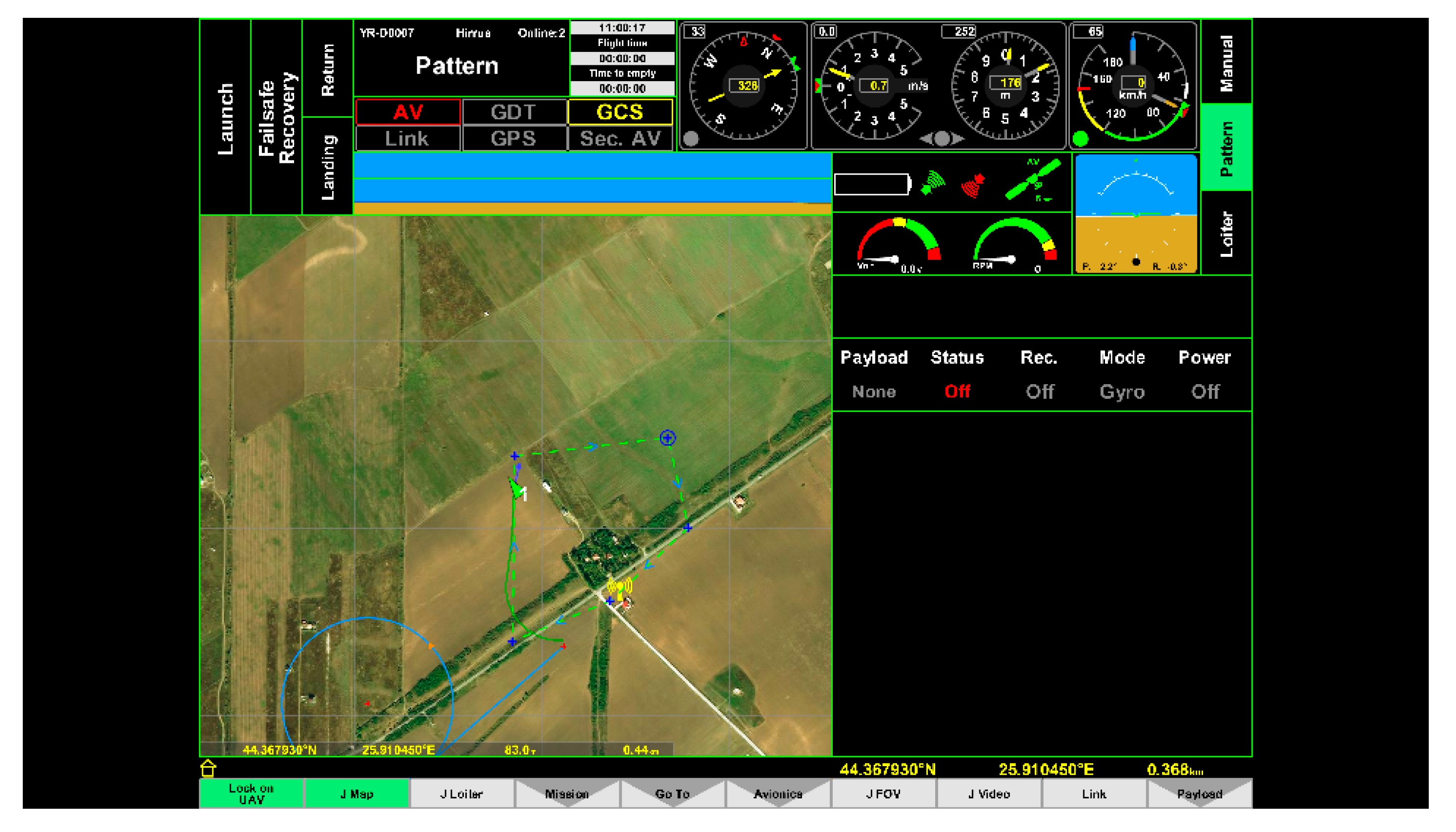
Task: Toggle the Lock on UAV button
Action: [251, 793]
